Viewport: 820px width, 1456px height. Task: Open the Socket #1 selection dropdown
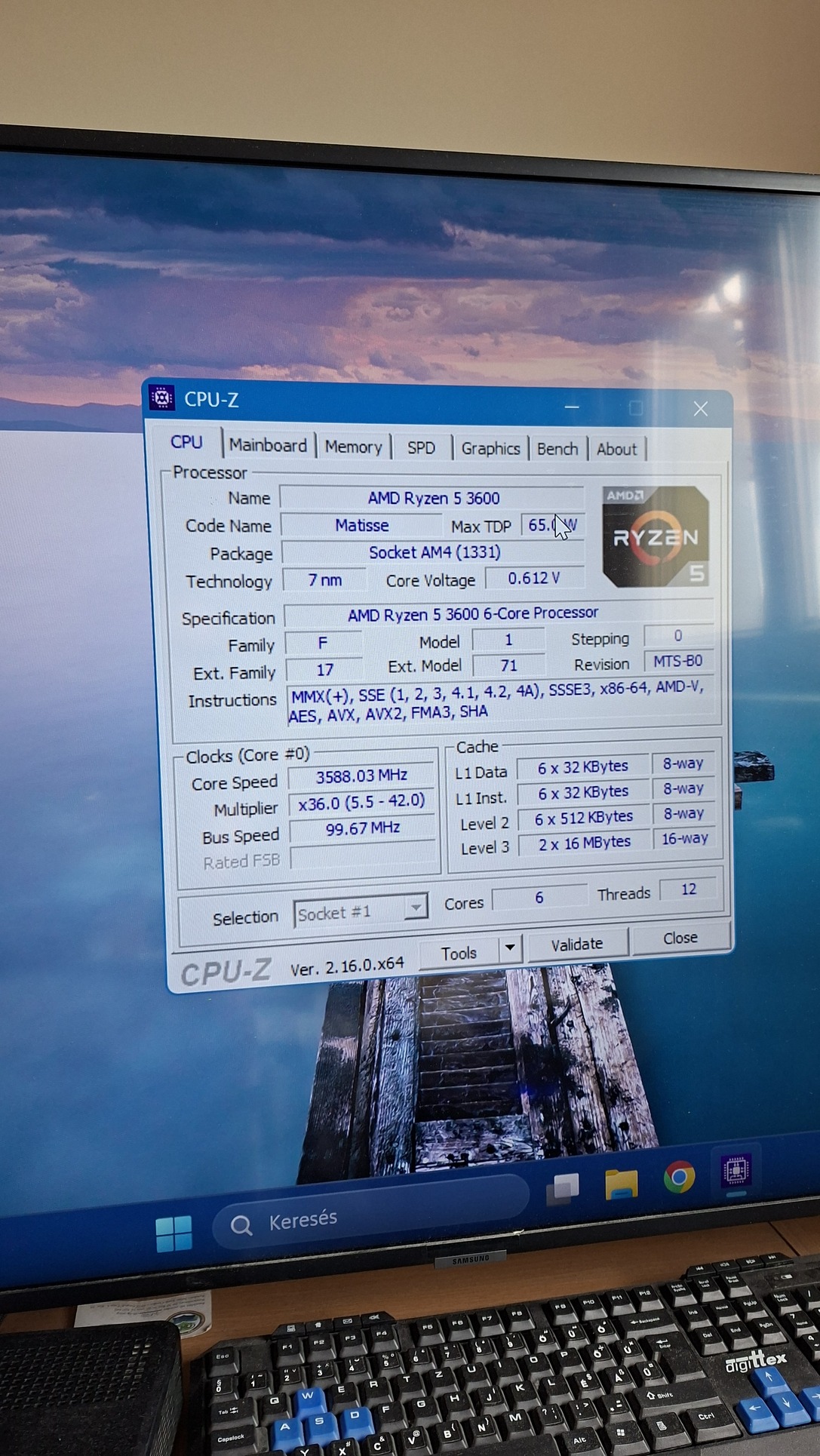[x=361, y=911]
